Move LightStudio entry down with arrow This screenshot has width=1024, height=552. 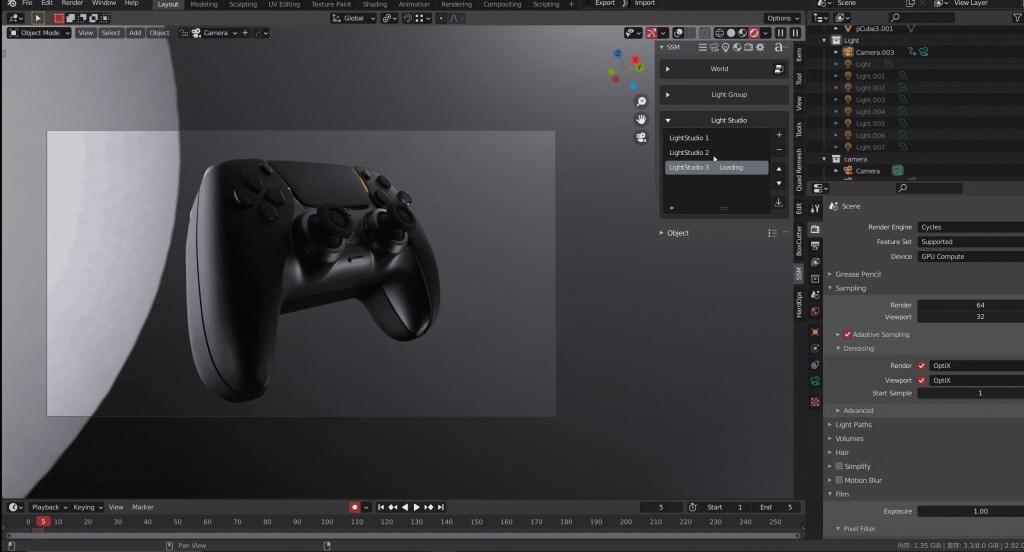pyautogui.click(x=779, y=184)
